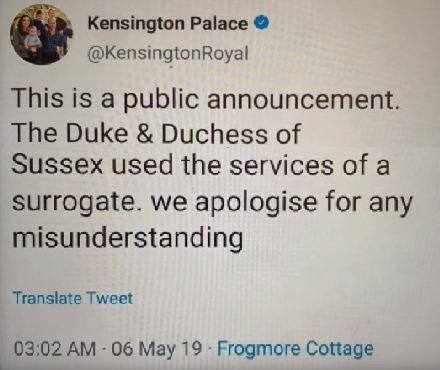Click the word 'Tweet' in Translate Tweet
440x370 pixels.
click(x=110, y=298)
